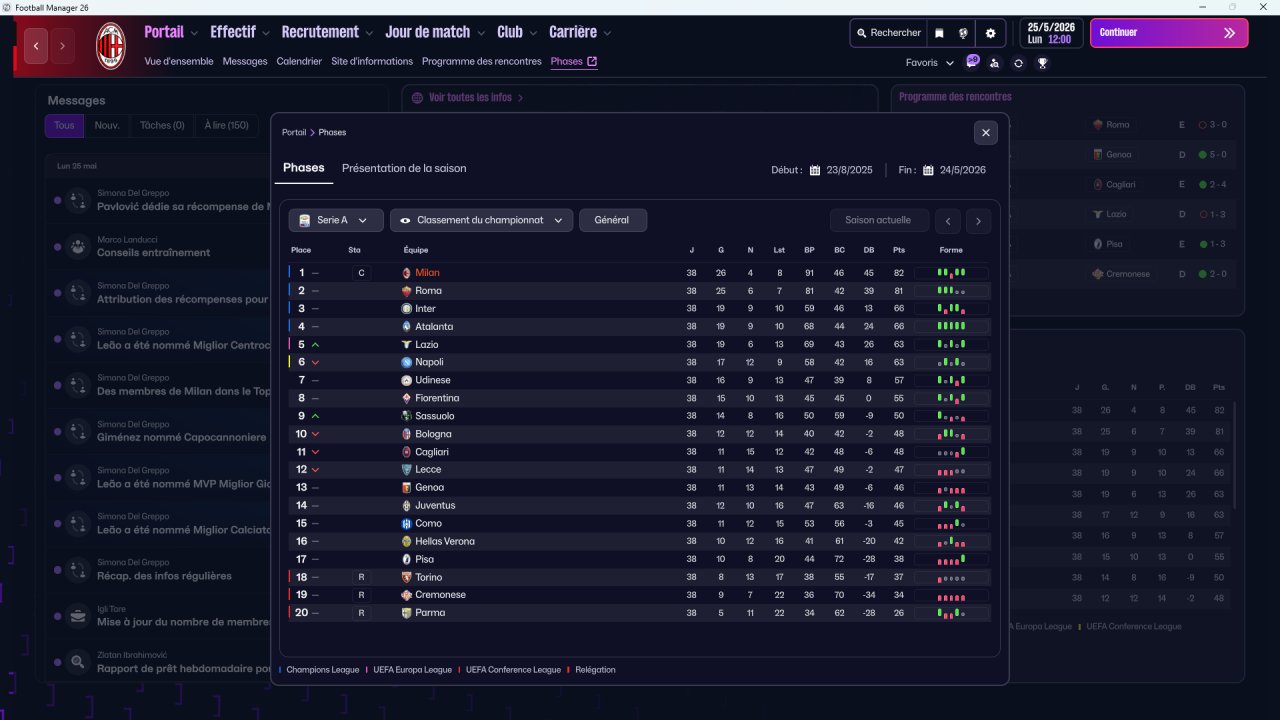1280x720 pixels.
Task: Click the circular refresh arrows icon
Action: click(1018, 63)
